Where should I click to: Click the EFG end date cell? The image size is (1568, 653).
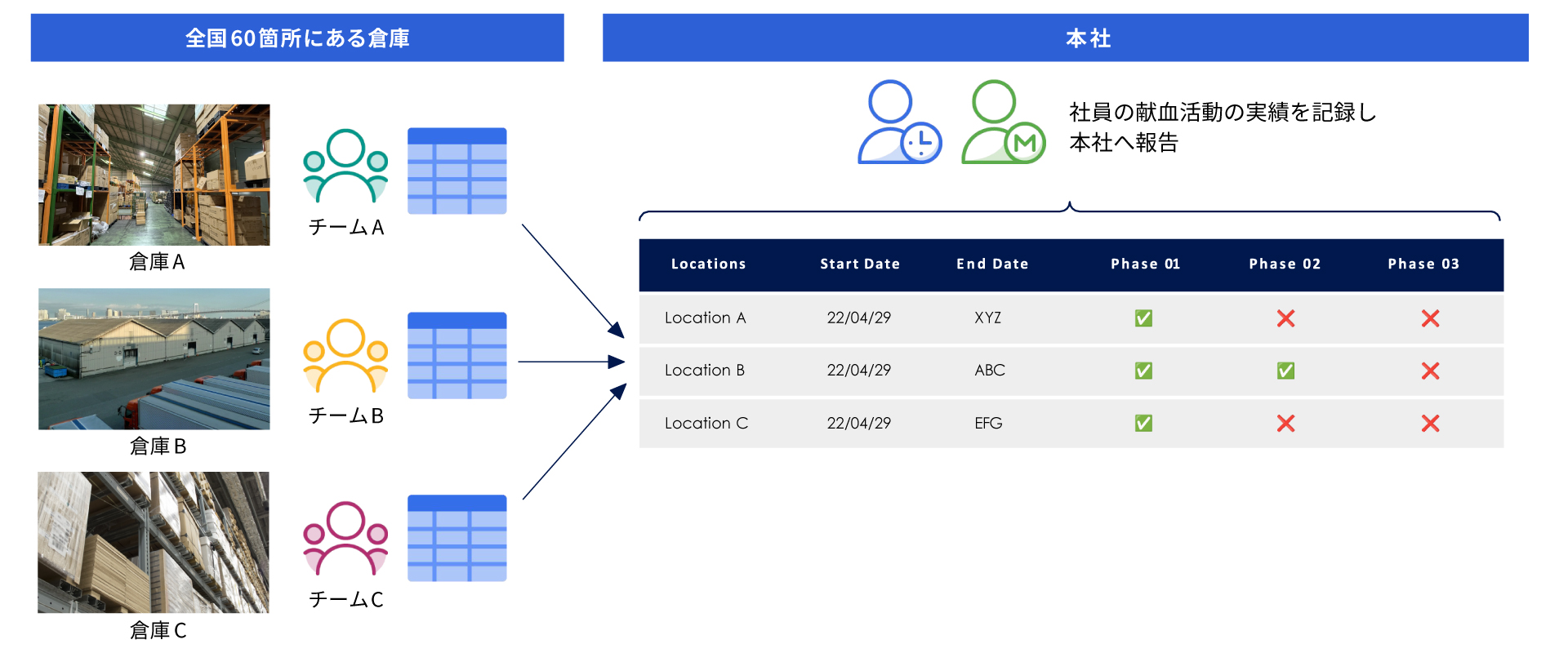(x=988, y=423)
